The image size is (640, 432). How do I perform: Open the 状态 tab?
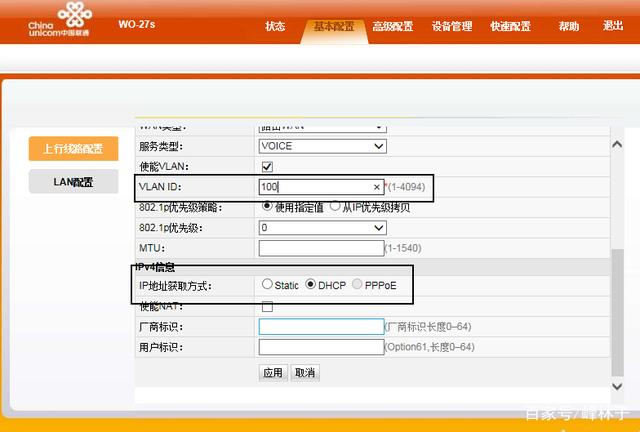(275, 27)
